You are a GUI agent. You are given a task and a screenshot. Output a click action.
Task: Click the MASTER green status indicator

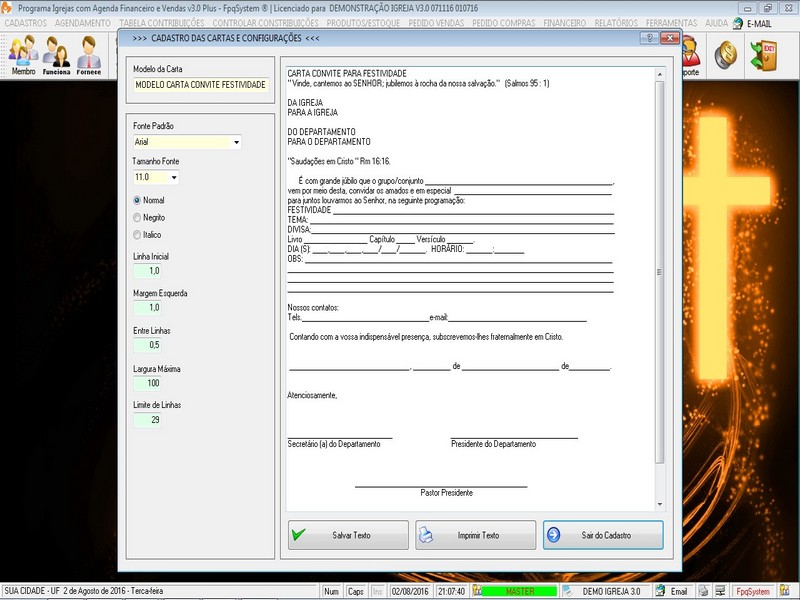click(520, 591)
